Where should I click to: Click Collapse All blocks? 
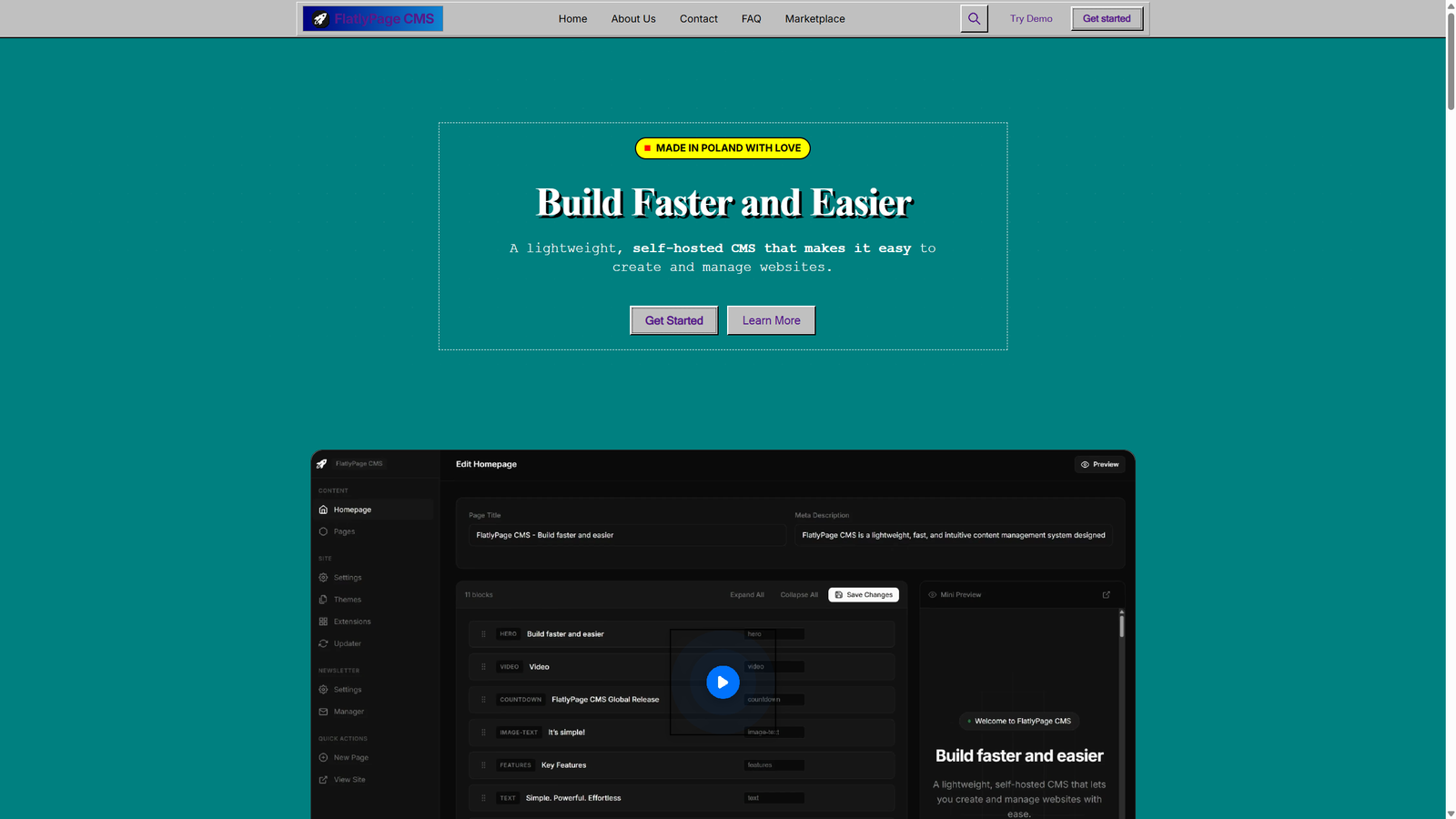[798, 595]
